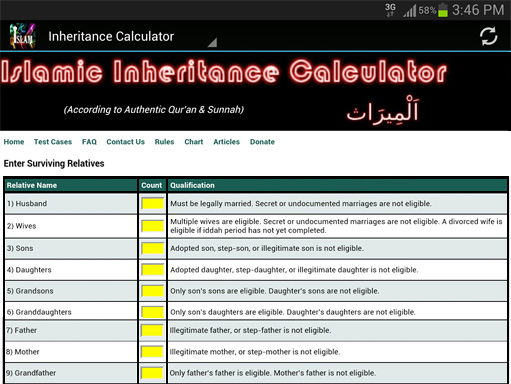This screenshot has height=384, width=511.
Task: Click the Islamic Inheritance Calculator banner title
Action: point(224,72)
